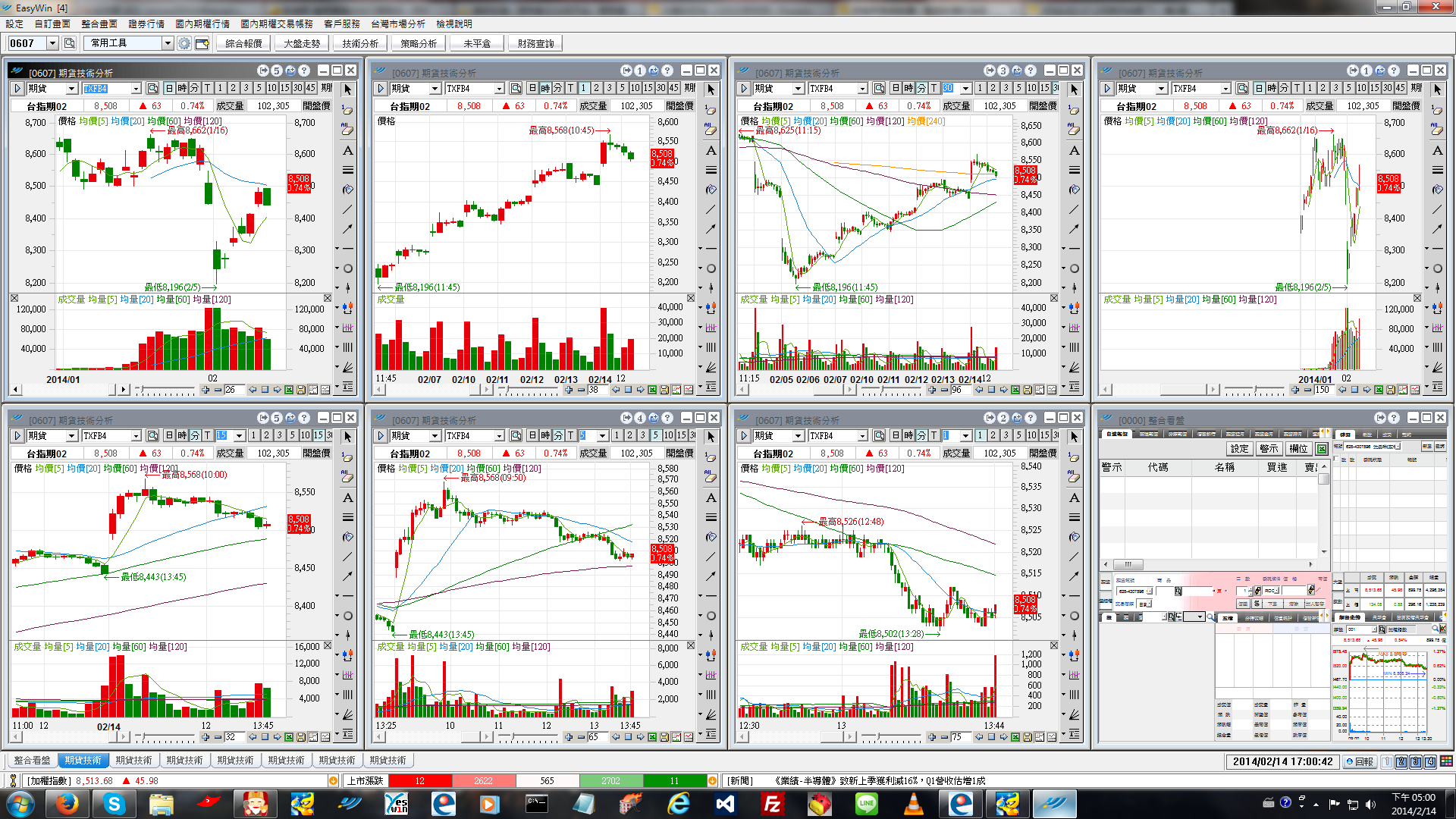Screen dimensions: 1456x819
Task: Click help question icon in first chart title bar
Action: 304,71
